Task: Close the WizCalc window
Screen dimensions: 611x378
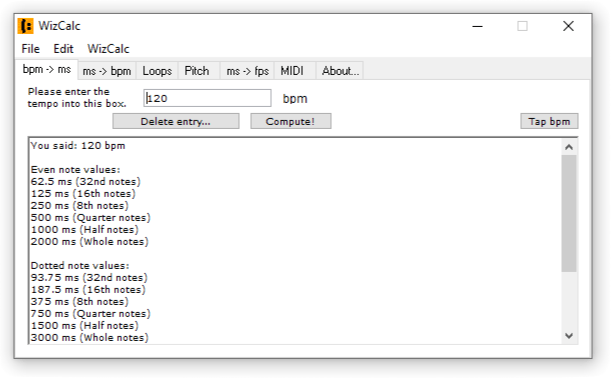Action: (569, 26)
